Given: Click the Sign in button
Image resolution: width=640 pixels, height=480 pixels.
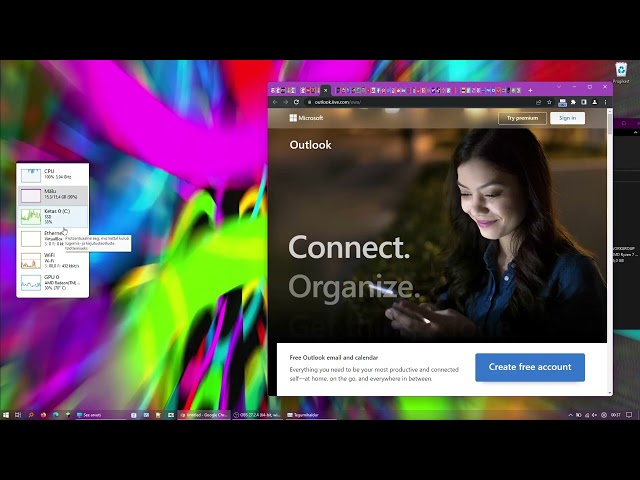Looking at the screenshot, I should (x=567, y=118).
